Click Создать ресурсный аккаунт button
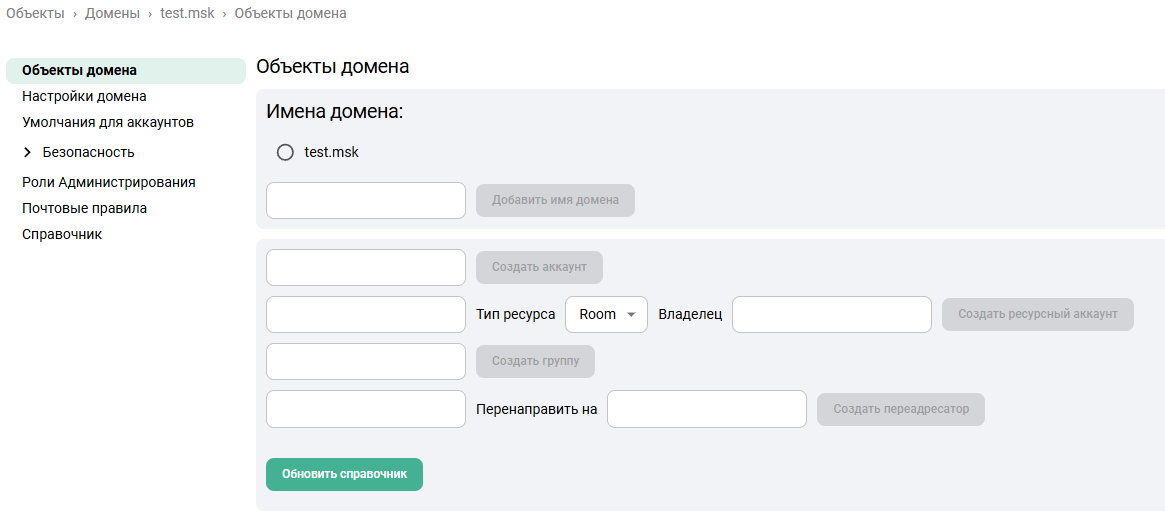Viewport: 1165px width, 519px height. click(x=1037, y=314)
